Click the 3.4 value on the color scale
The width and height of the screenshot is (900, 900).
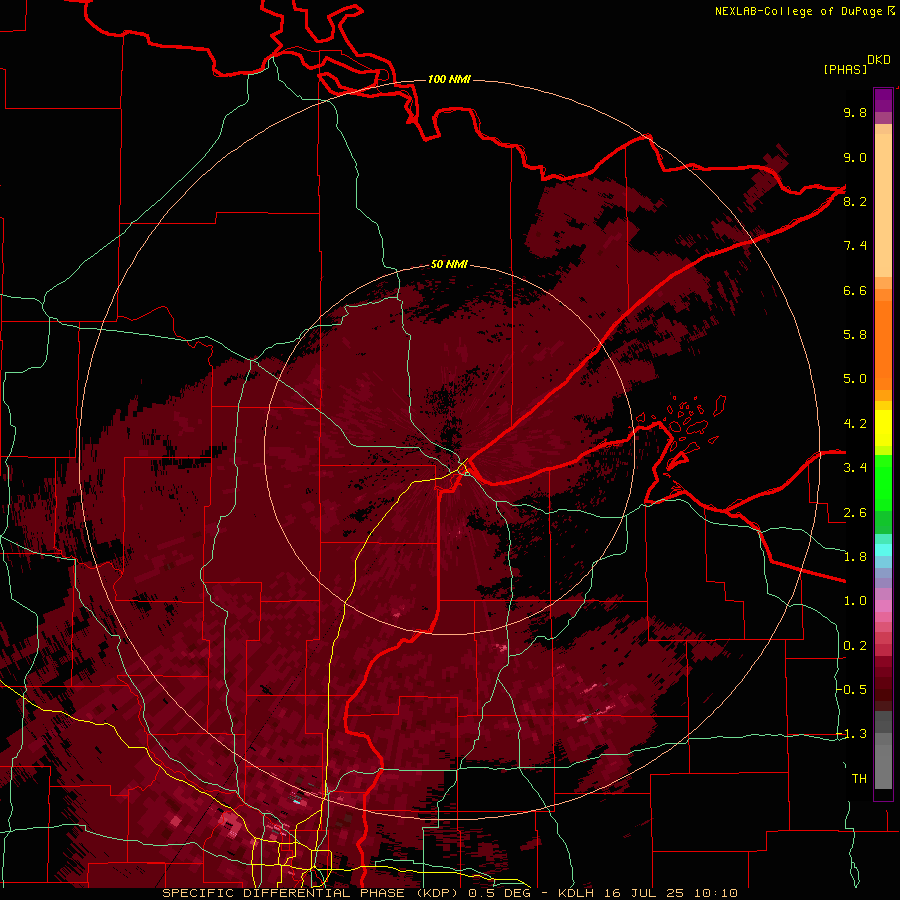(855, 468)
